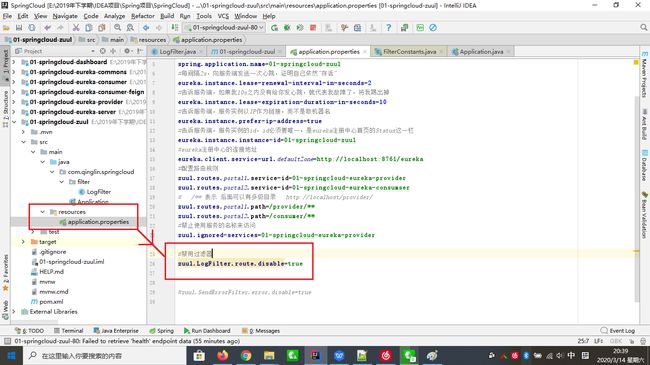The image size is (650, 365).
Task: Toggle the Ant Build side panel
Action: 644,124
